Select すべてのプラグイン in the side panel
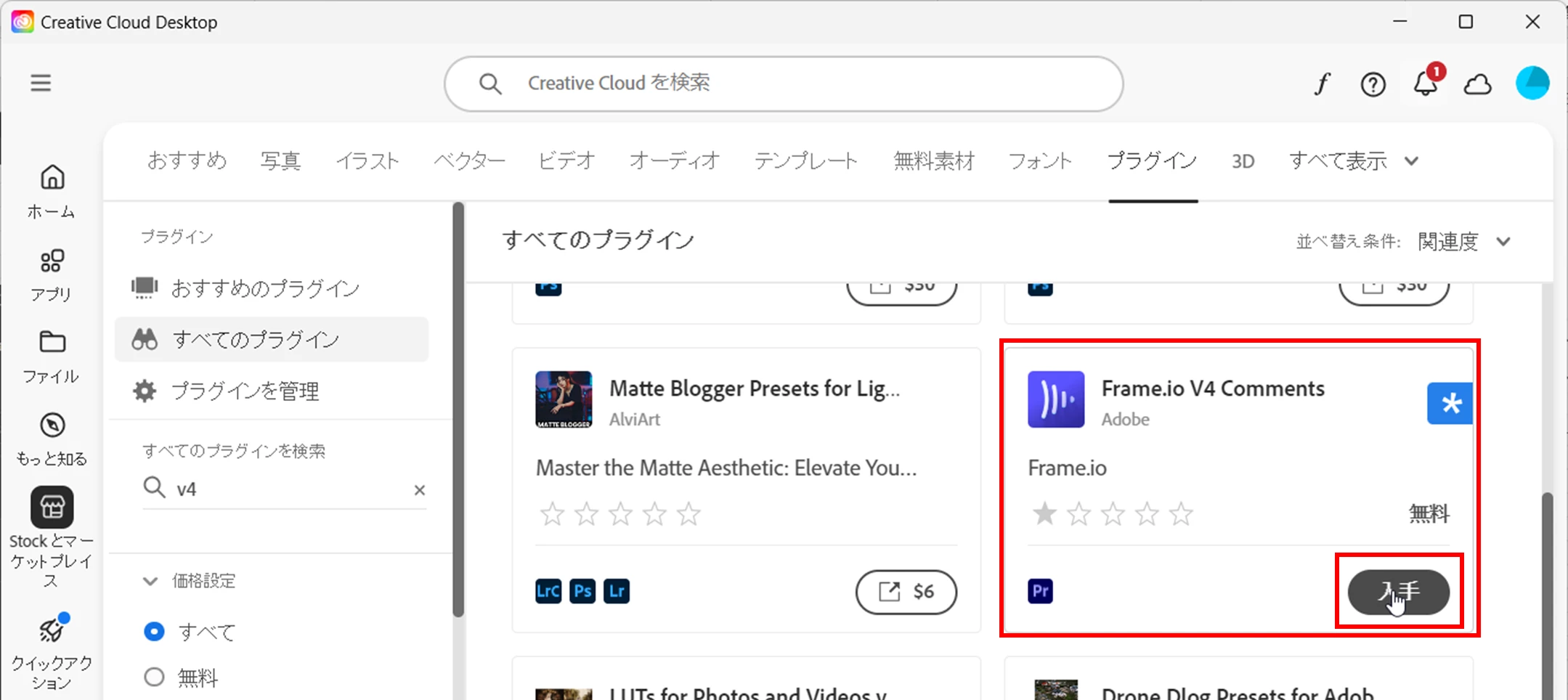The width and height of the screenshot is (1568, 700). tap(272, 339)
